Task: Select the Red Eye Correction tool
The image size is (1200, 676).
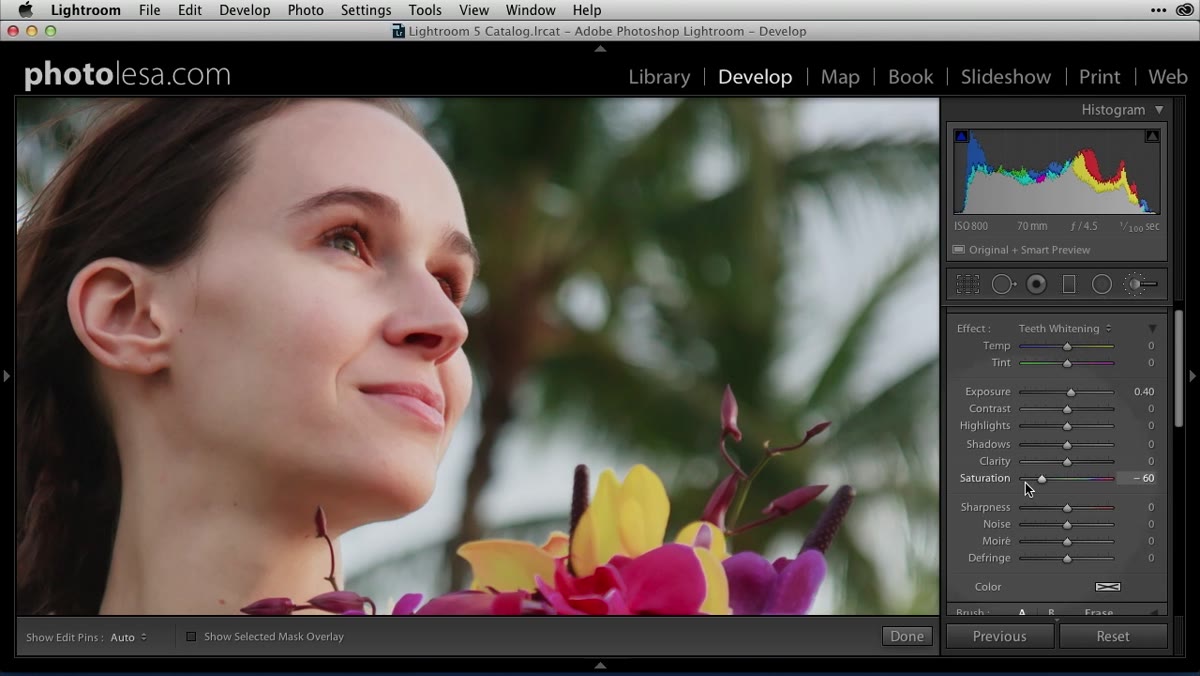Action: (x=1037, y=285)
